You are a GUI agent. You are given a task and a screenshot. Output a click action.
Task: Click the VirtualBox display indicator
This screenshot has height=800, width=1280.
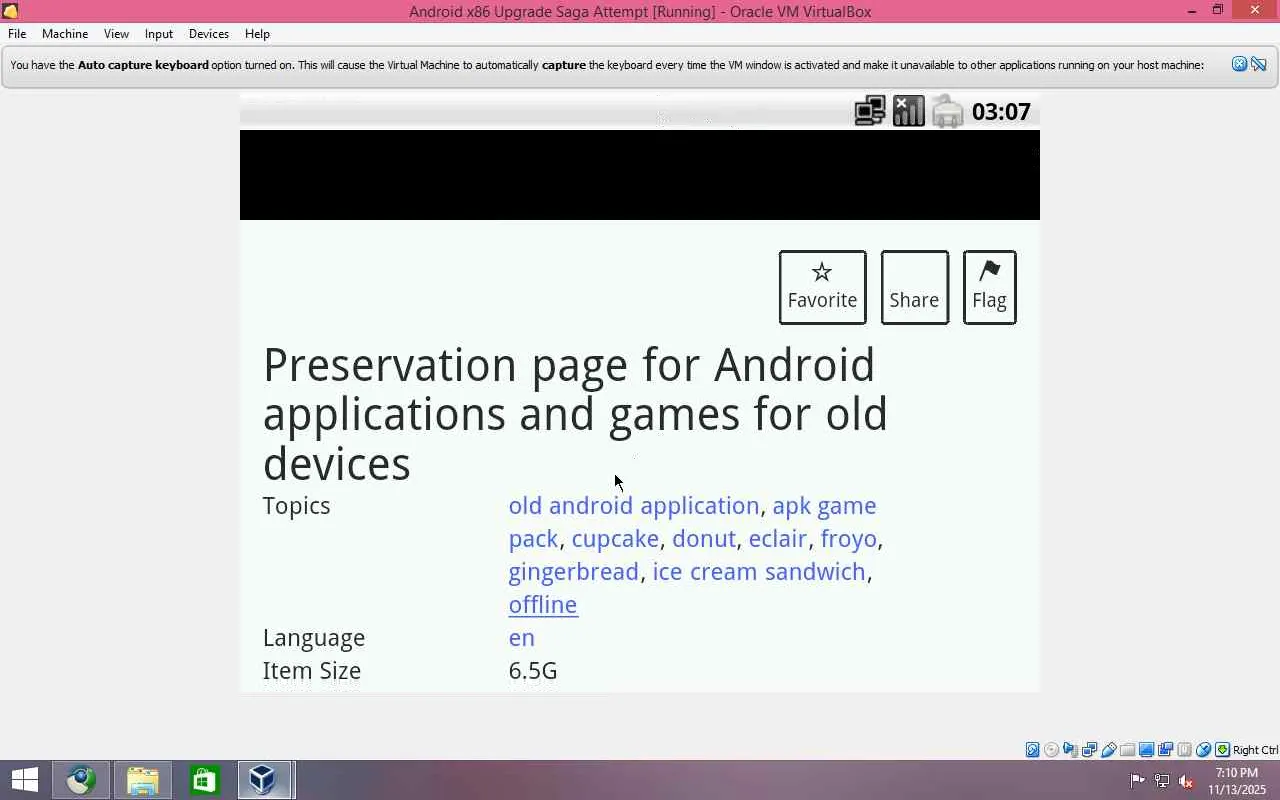click(x=1146, y=750)
